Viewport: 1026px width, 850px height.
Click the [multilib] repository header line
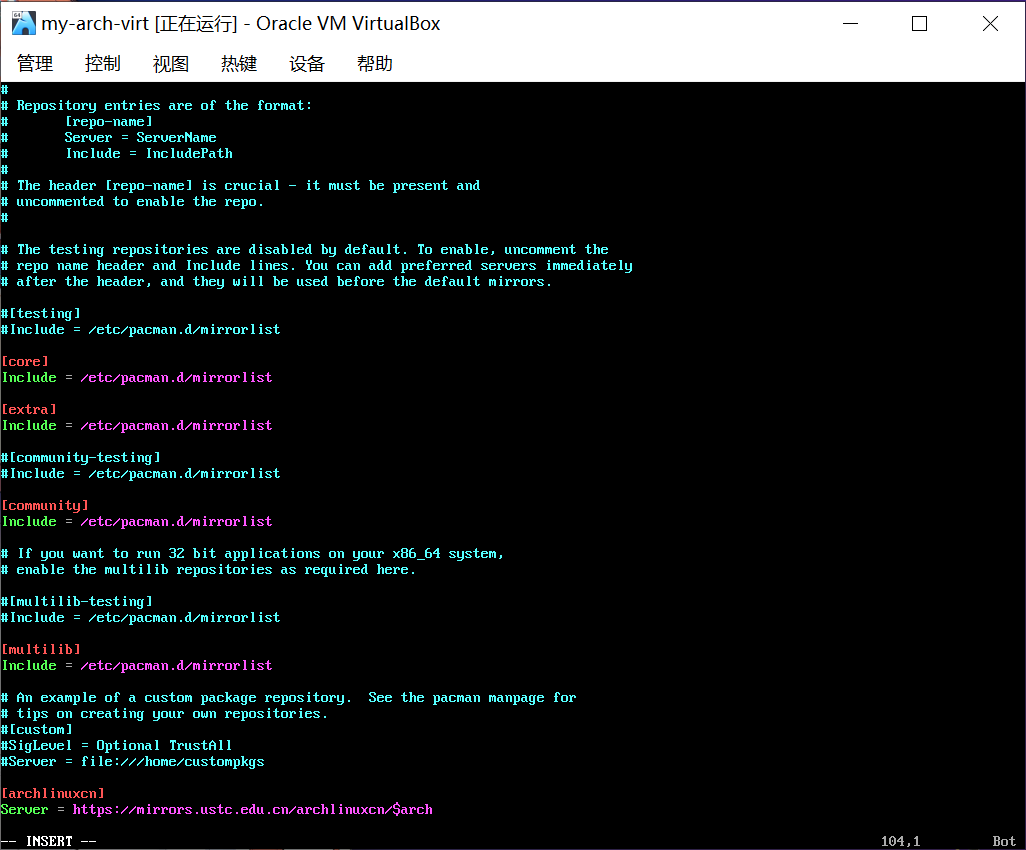click(41, 649)
